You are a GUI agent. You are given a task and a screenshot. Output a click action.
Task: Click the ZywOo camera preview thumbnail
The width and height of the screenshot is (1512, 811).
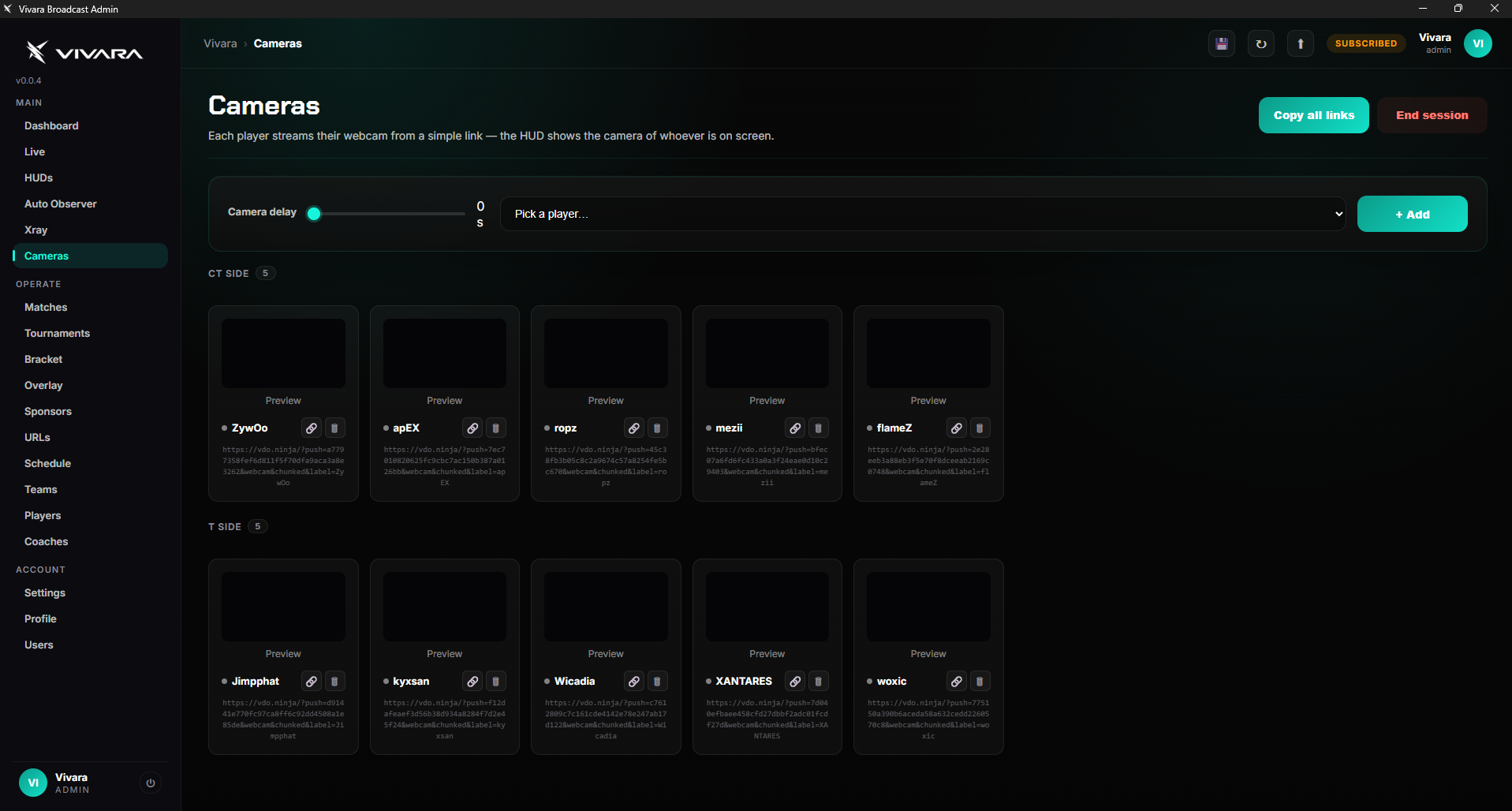[283, 353]
